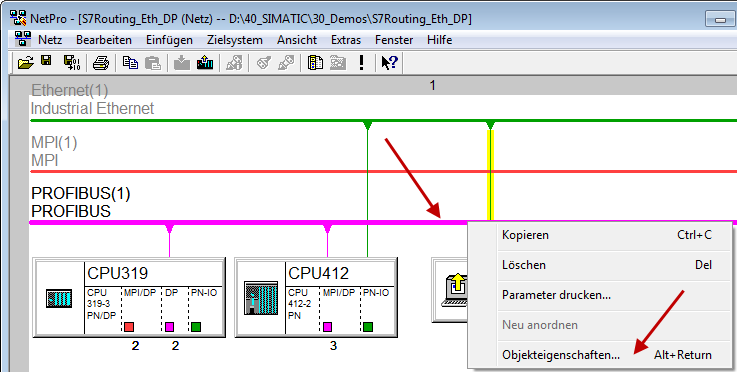The height and width of the screenshot is (372, 737).
Task: Select the CPU319 station block
Action: click(x=129, y=297)
